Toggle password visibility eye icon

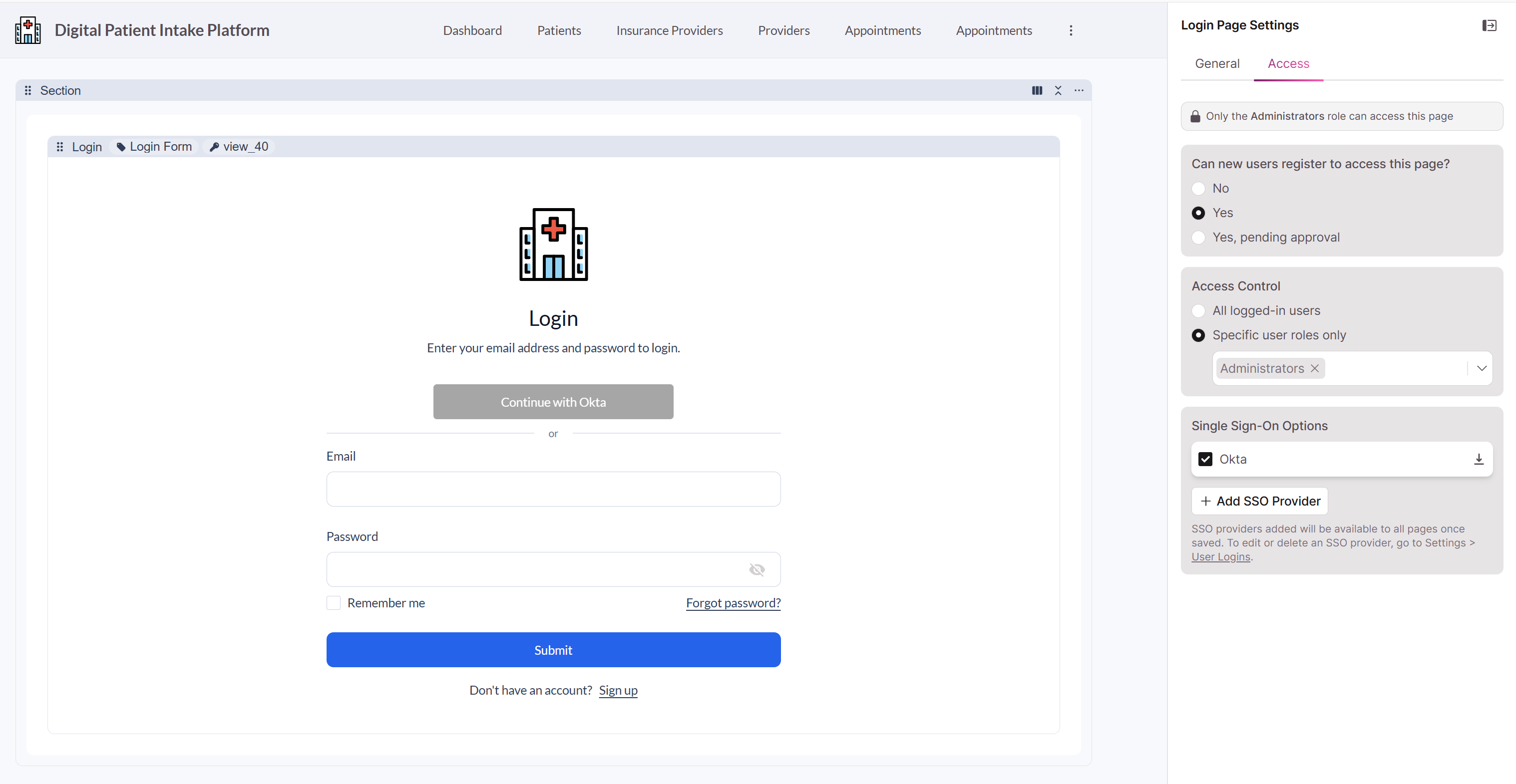[x=757, y=569]
